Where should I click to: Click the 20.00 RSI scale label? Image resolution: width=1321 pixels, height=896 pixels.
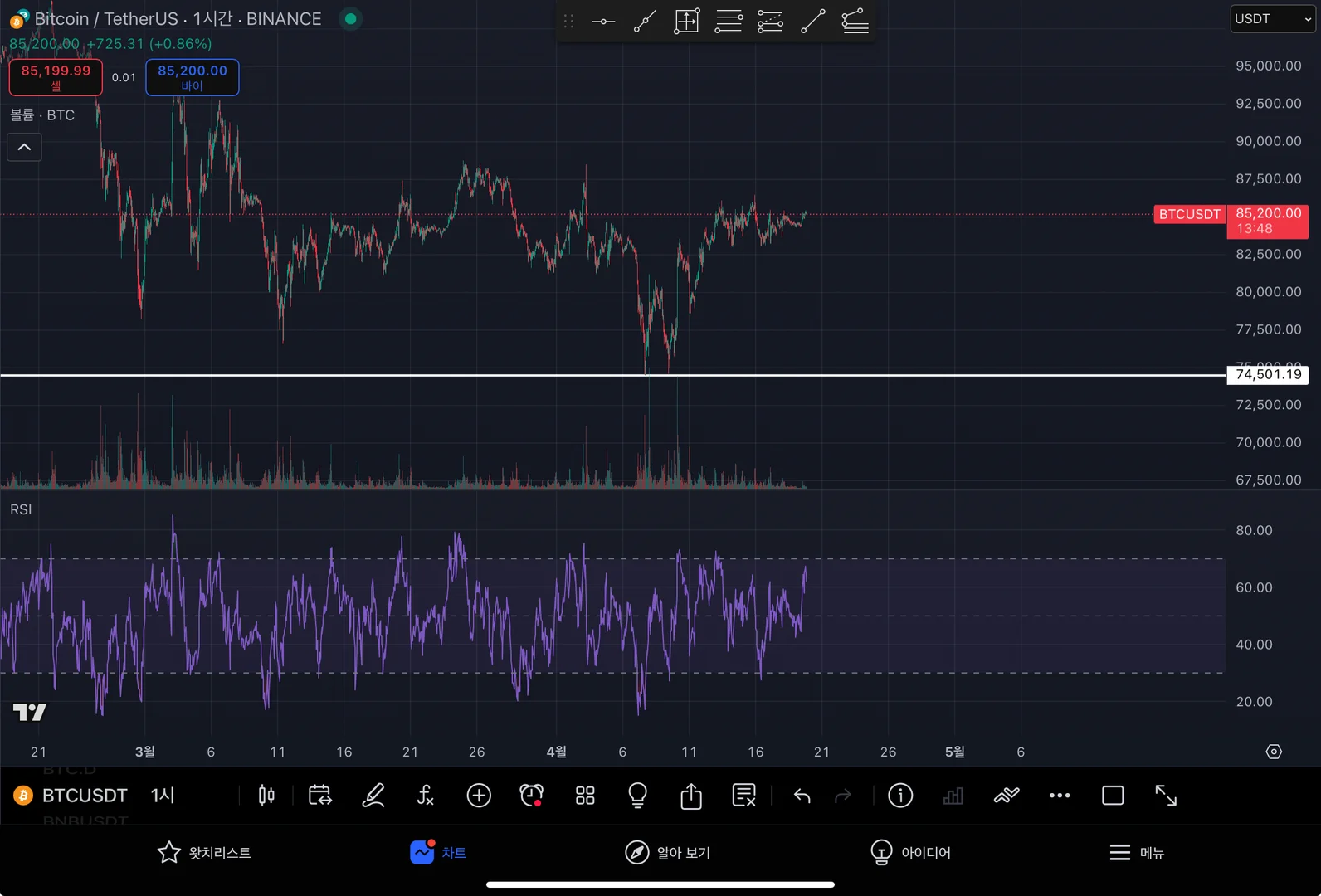1254,702
